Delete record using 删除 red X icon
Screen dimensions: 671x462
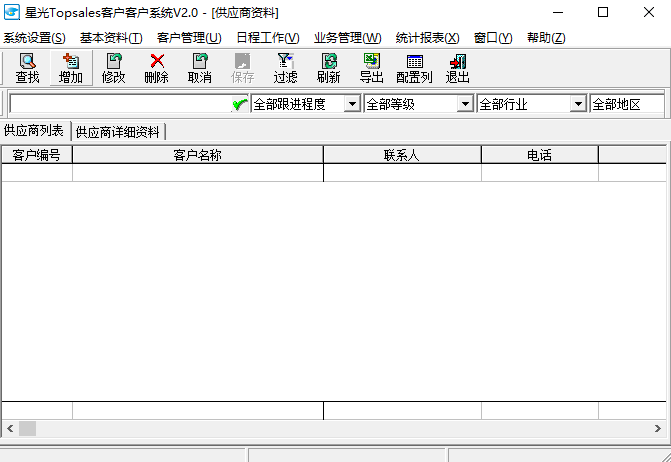pyautogui.click(x=157, y=68)
